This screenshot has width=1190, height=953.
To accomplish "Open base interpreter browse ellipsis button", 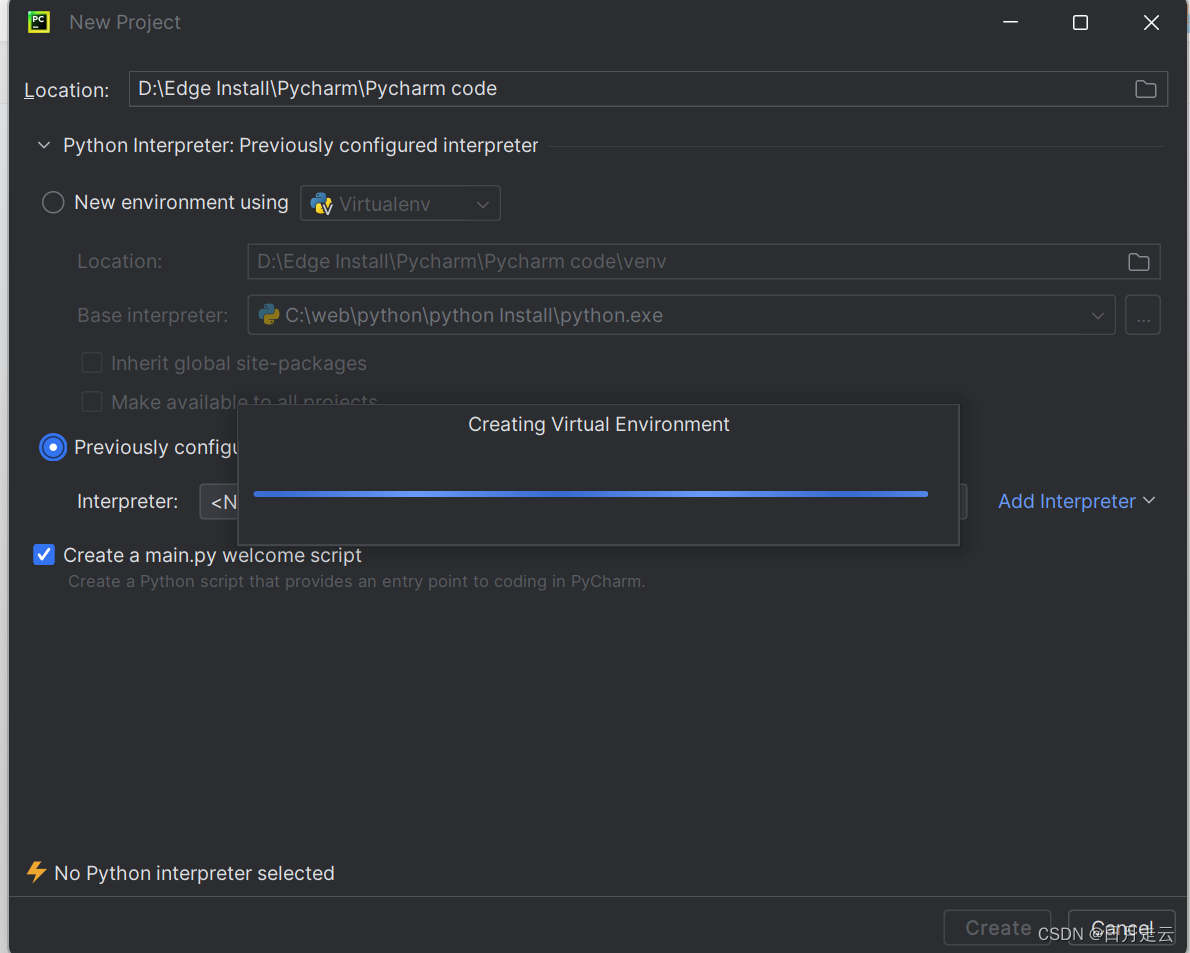I will pyautogui.click(x=1143, y=315).
